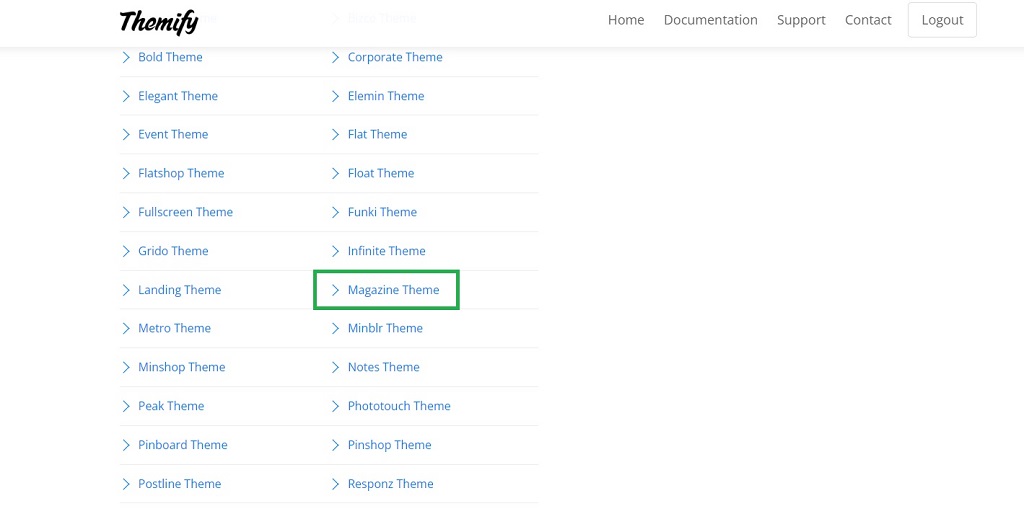Select the chevron before Notes Theme
This screenshot has width=1024, height=514.
336,368
